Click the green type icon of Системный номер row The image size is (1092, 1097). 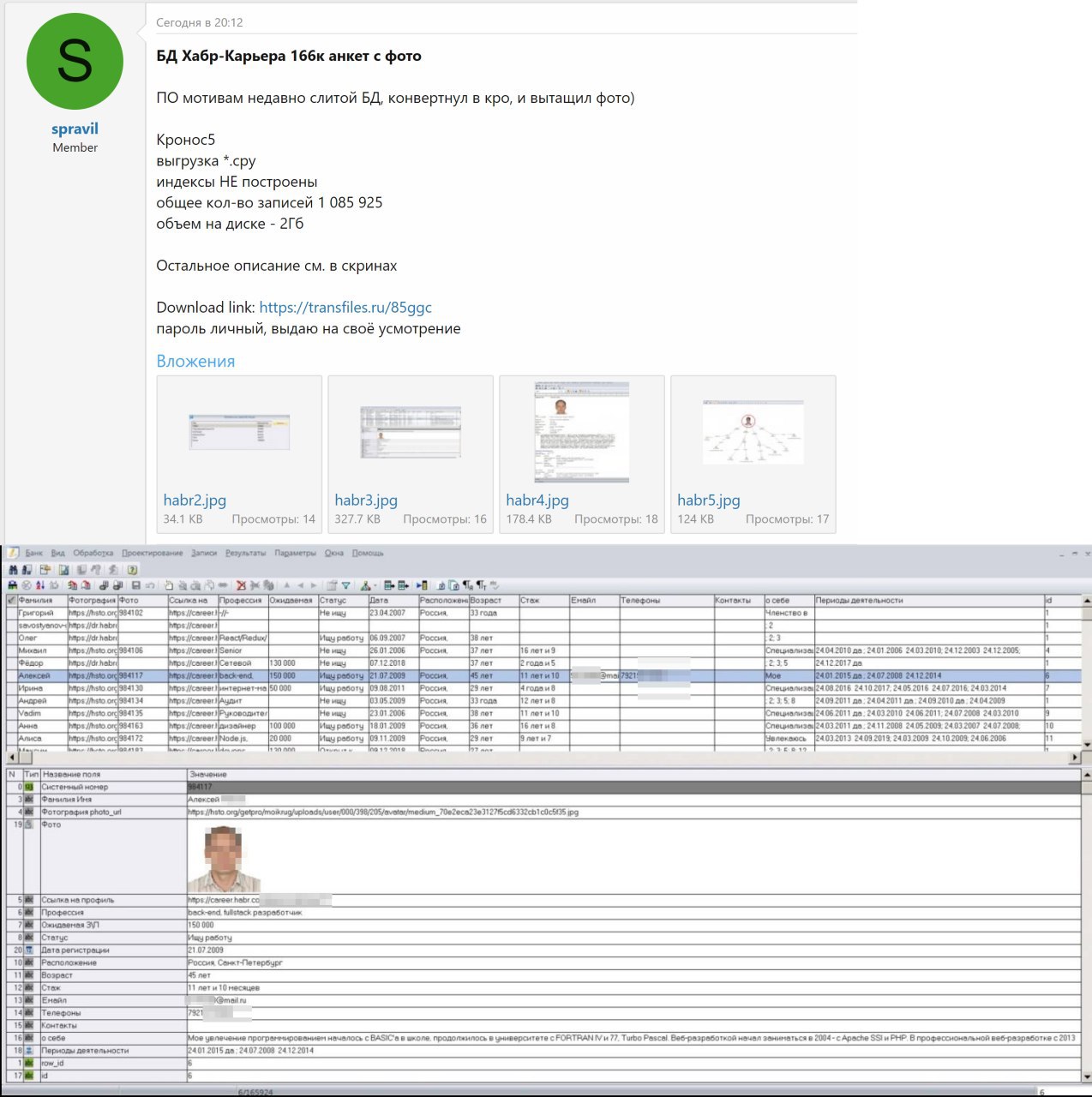(29, 787)
